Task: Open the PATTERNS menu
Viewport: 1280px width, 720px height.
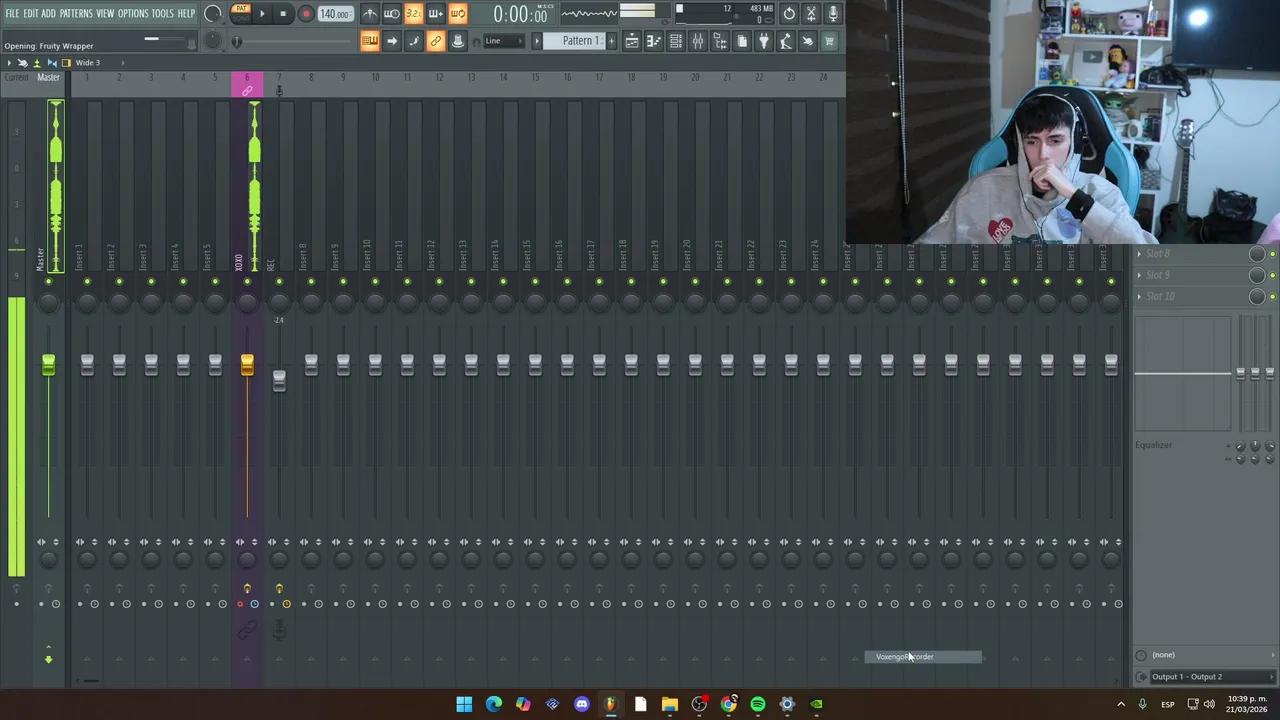Action: 76,14
